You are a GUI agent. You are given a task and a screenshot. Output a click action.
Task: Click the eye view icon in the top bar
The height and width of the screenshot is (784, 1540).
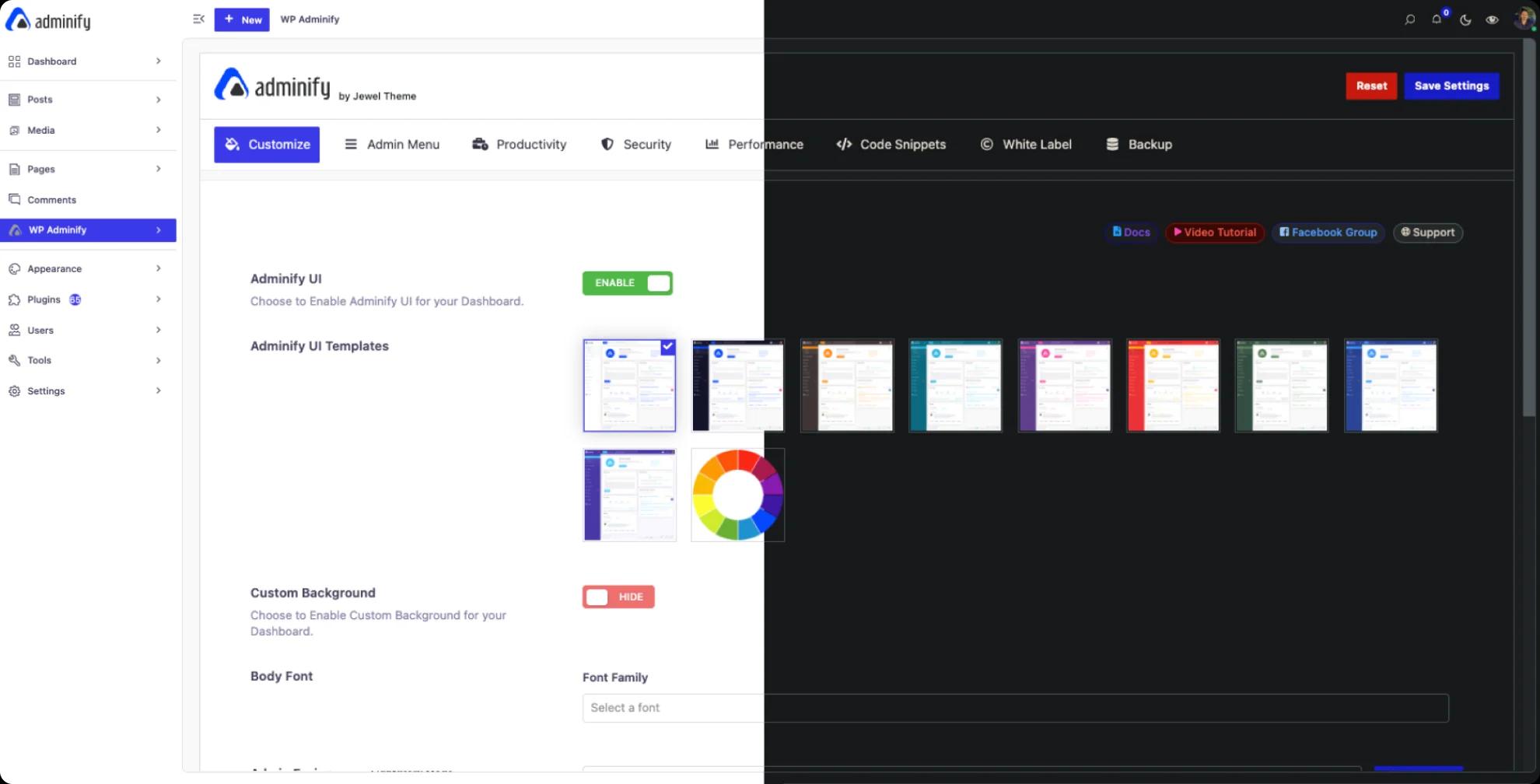[1492, 19]
